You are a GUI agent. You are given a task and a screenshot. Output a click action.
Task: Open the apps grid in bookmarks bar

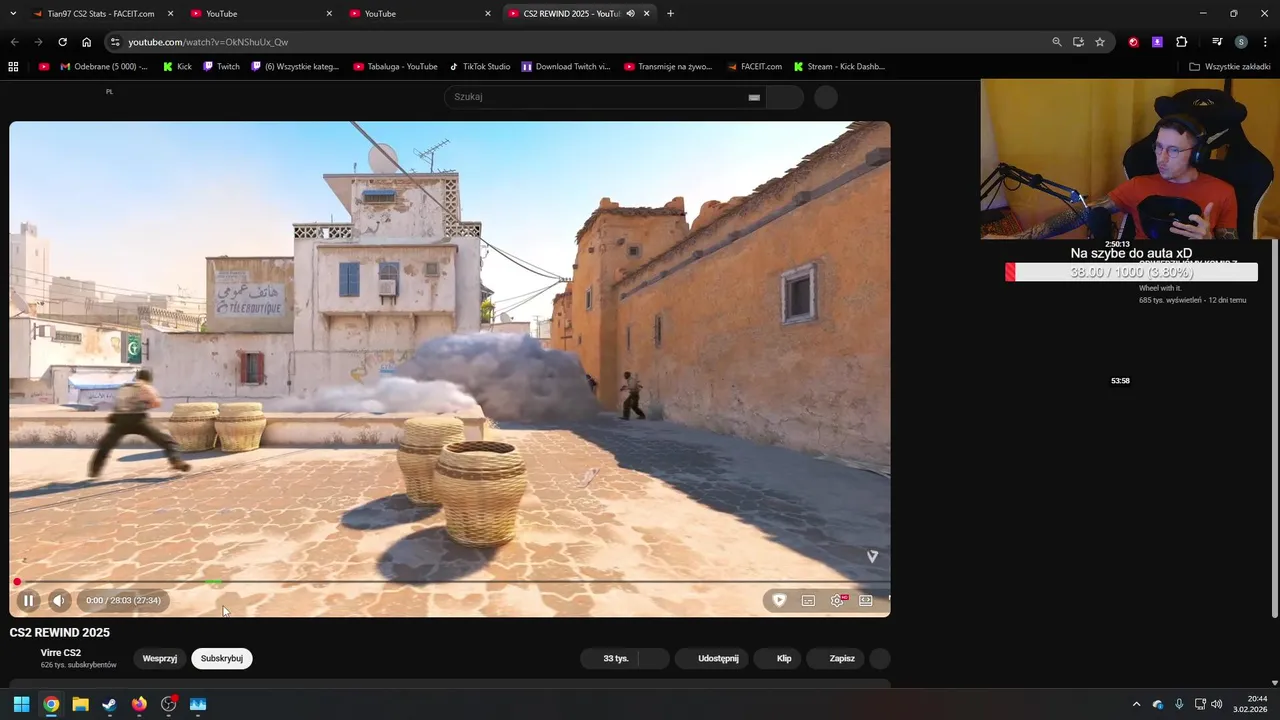[x=13, y=67]
